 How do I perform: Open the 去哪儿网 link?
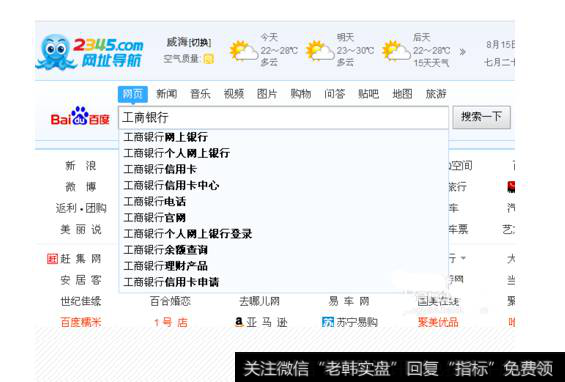click(x=259, y=301)
